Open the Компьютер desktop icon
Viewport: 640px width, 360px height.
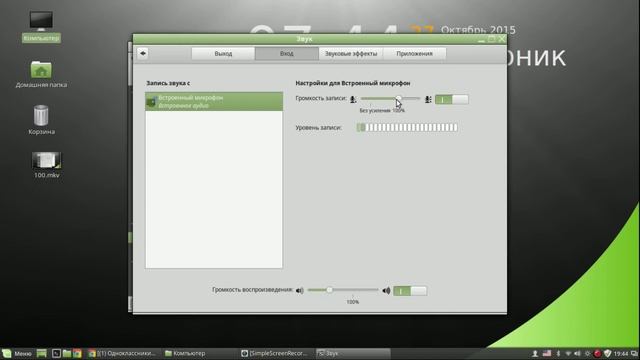pyautogui.click(x=41, y=26)
